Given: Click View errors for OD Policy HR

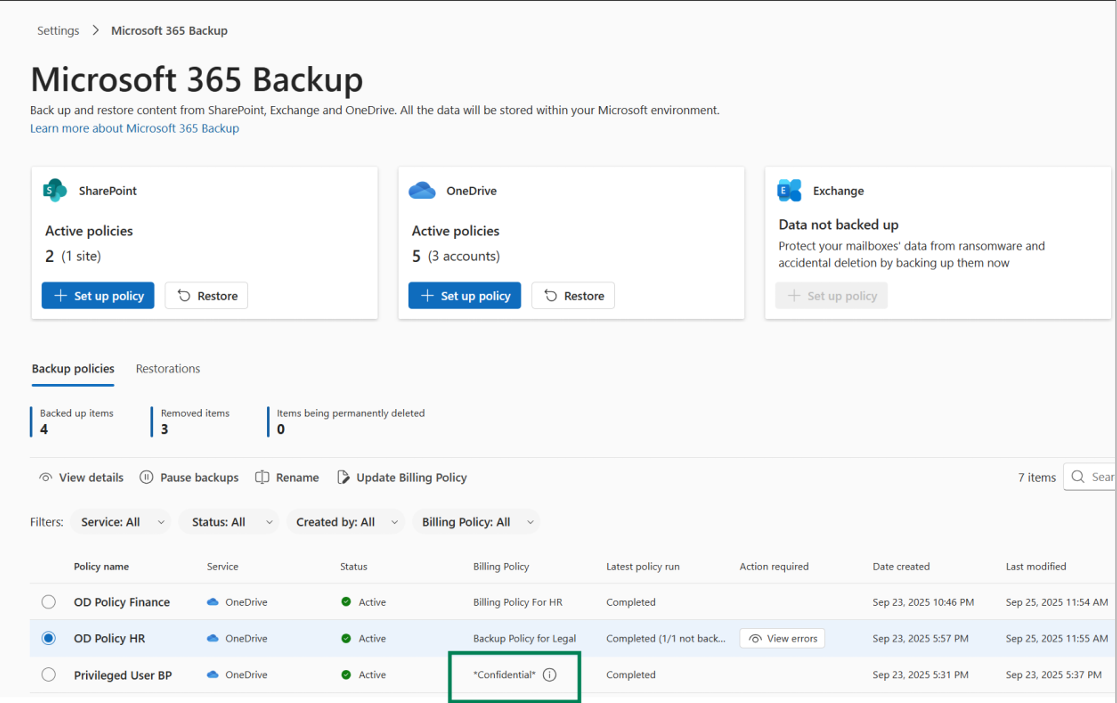Looking at the screenshot, I should click(782, 638).
